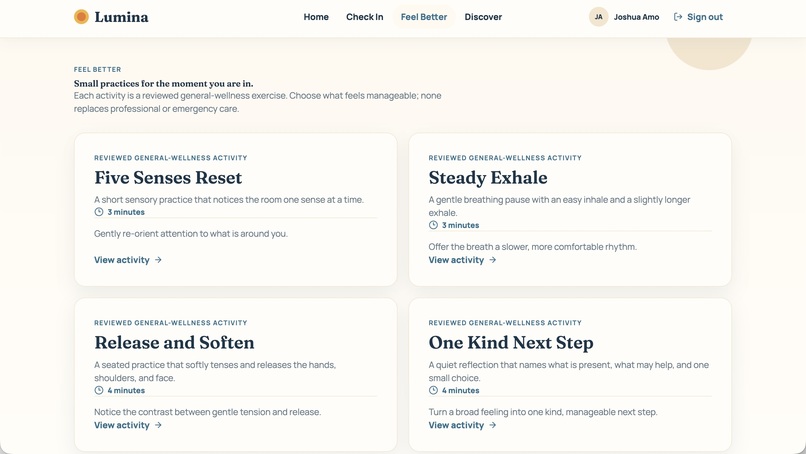This screenshot has width=806, height=454.
Task: Click the Release and Soften title
Action: [174, 342]
